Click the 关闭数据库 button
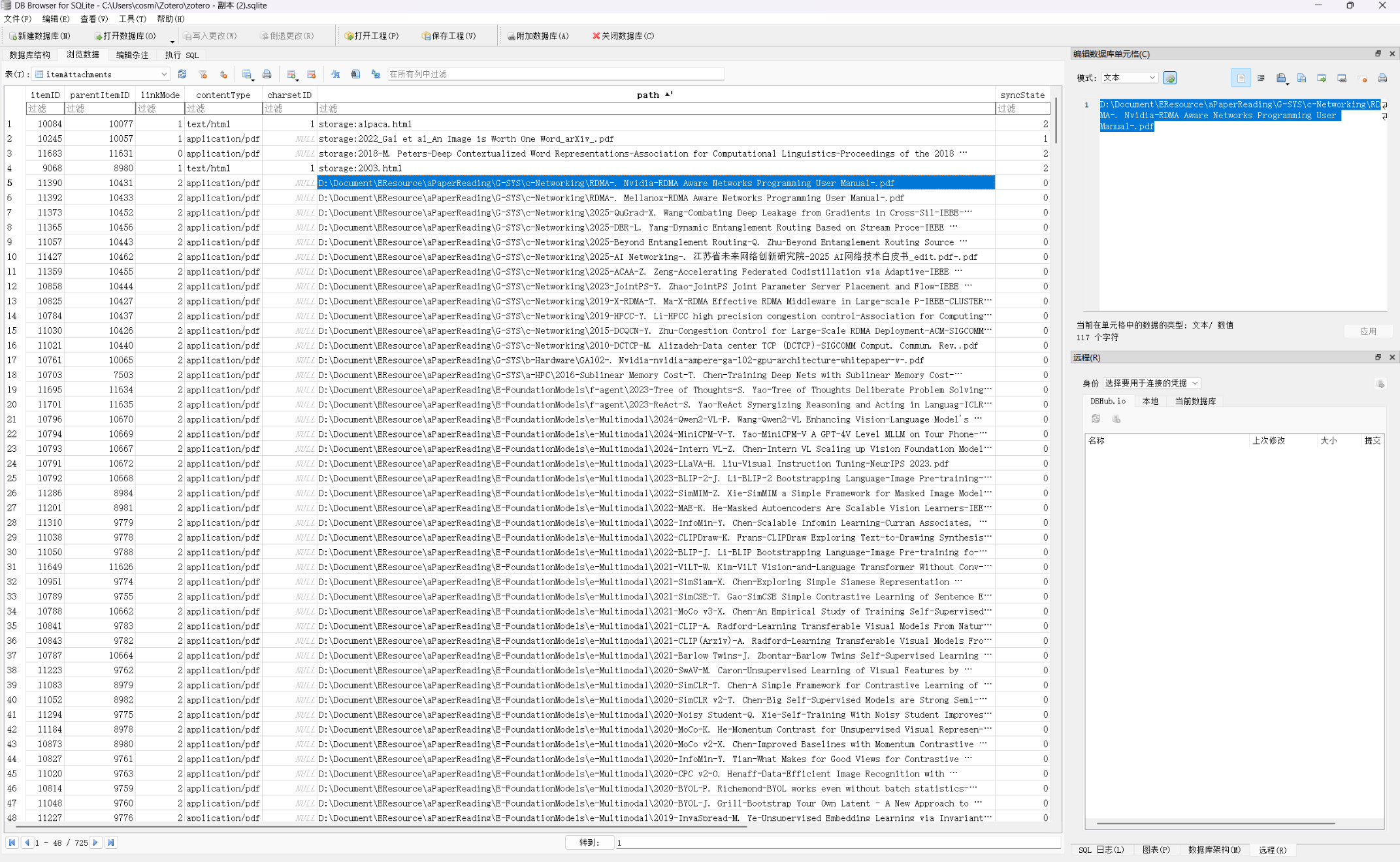Screen dimensions: 1400x862 623,36
